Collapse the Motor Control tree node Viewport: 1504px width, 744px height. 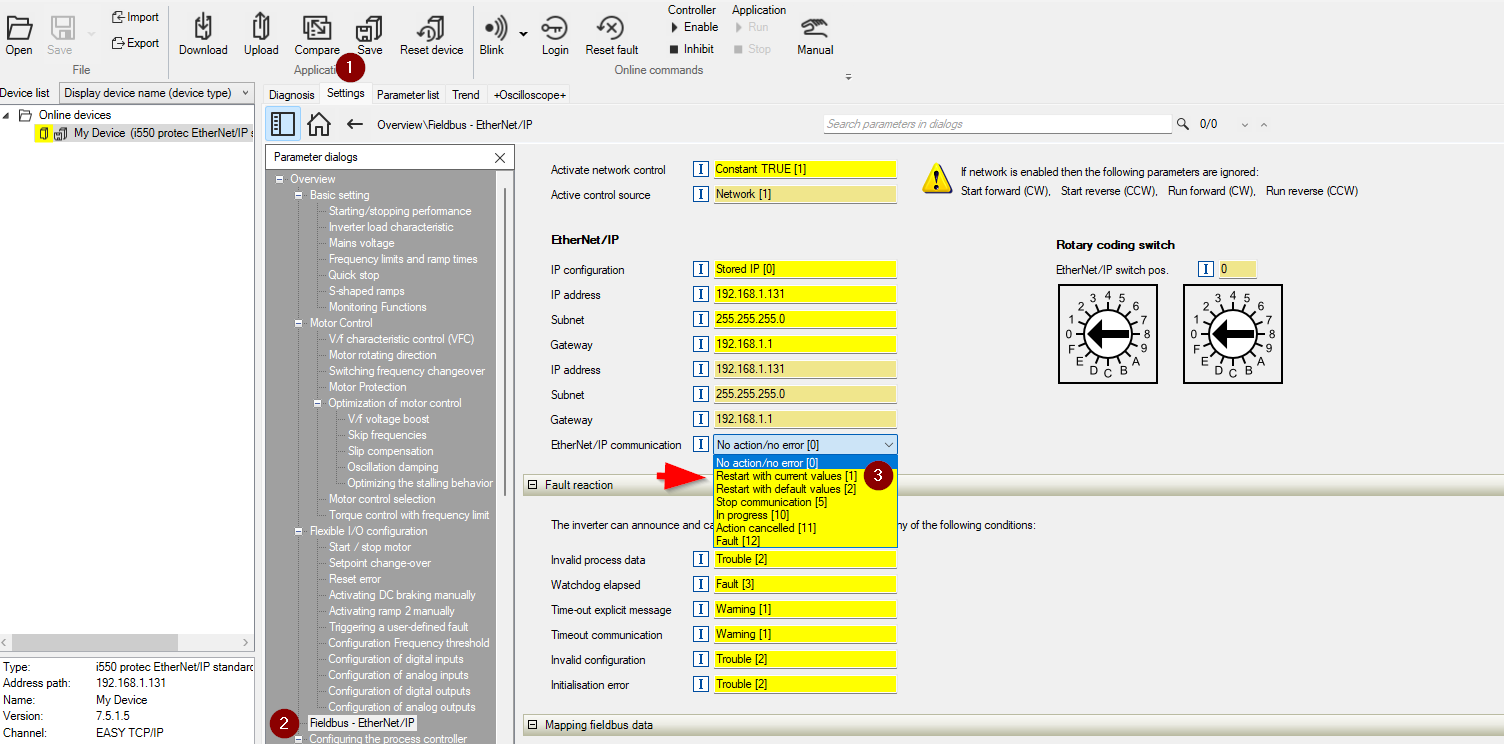coord(298,323)
